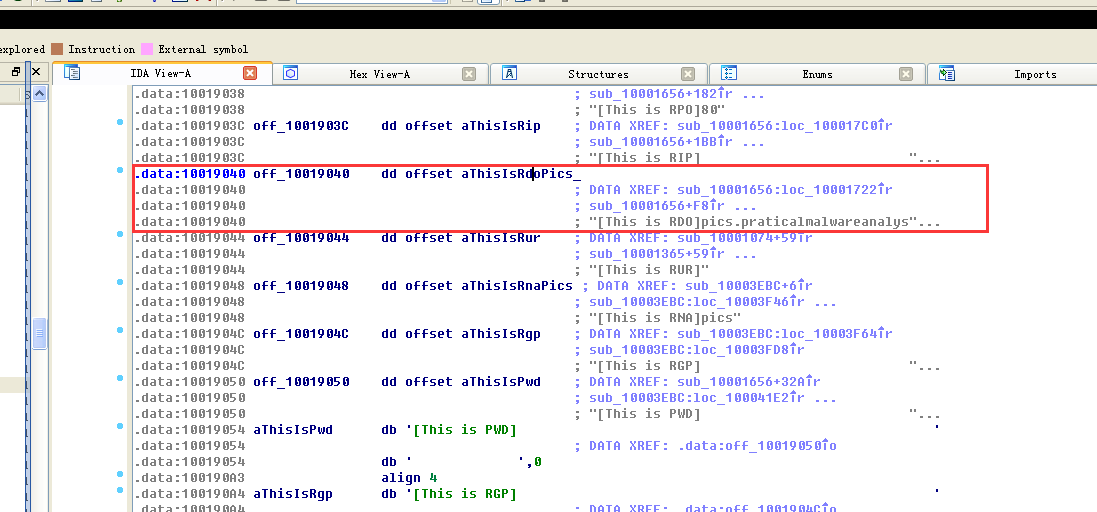
Task: Click the scroll-up arrow in left panel
Action: click(x=40, y=93)
